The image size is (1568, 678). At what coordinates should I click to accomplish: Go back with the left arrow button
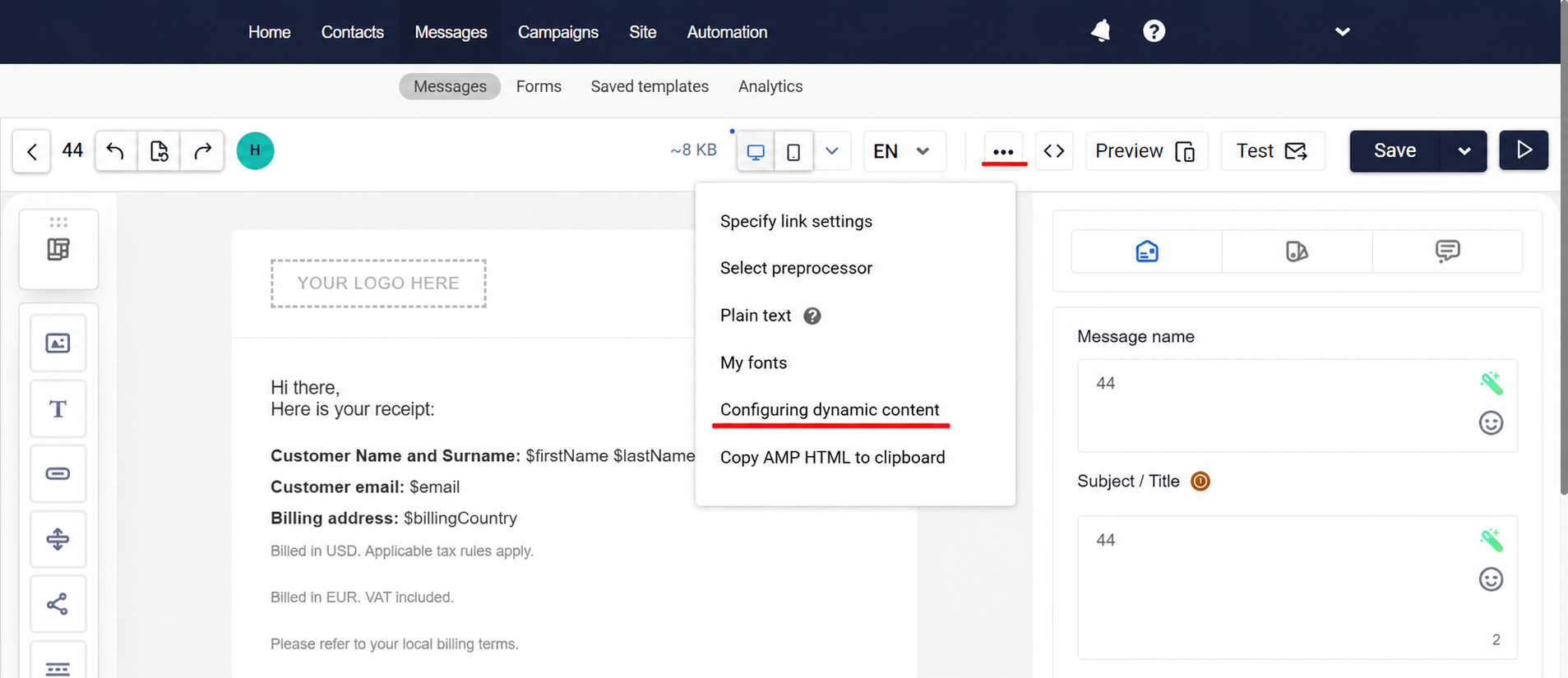click(x=32, y=151)
